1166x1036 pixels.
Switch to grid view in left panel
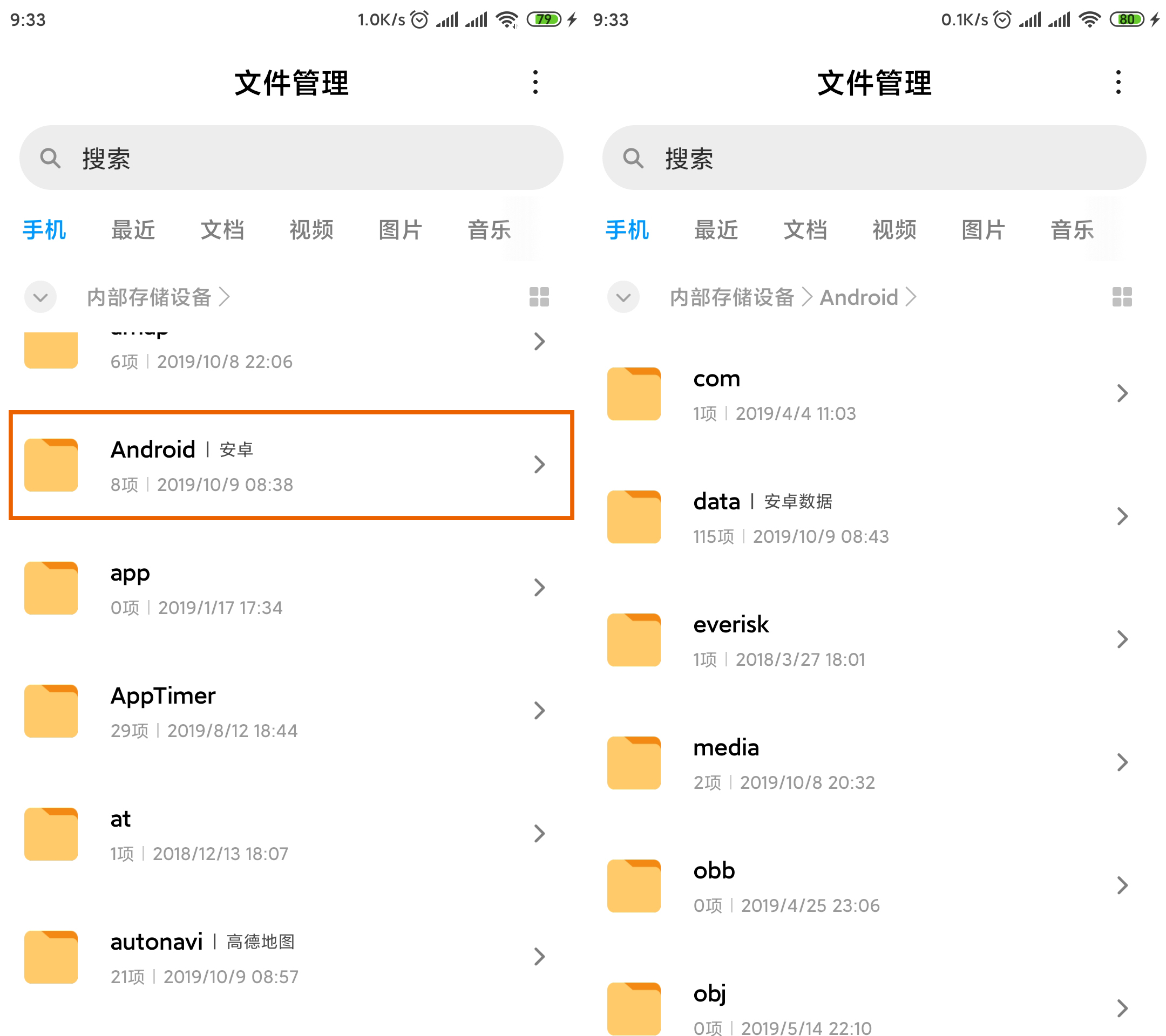(539, 296)
